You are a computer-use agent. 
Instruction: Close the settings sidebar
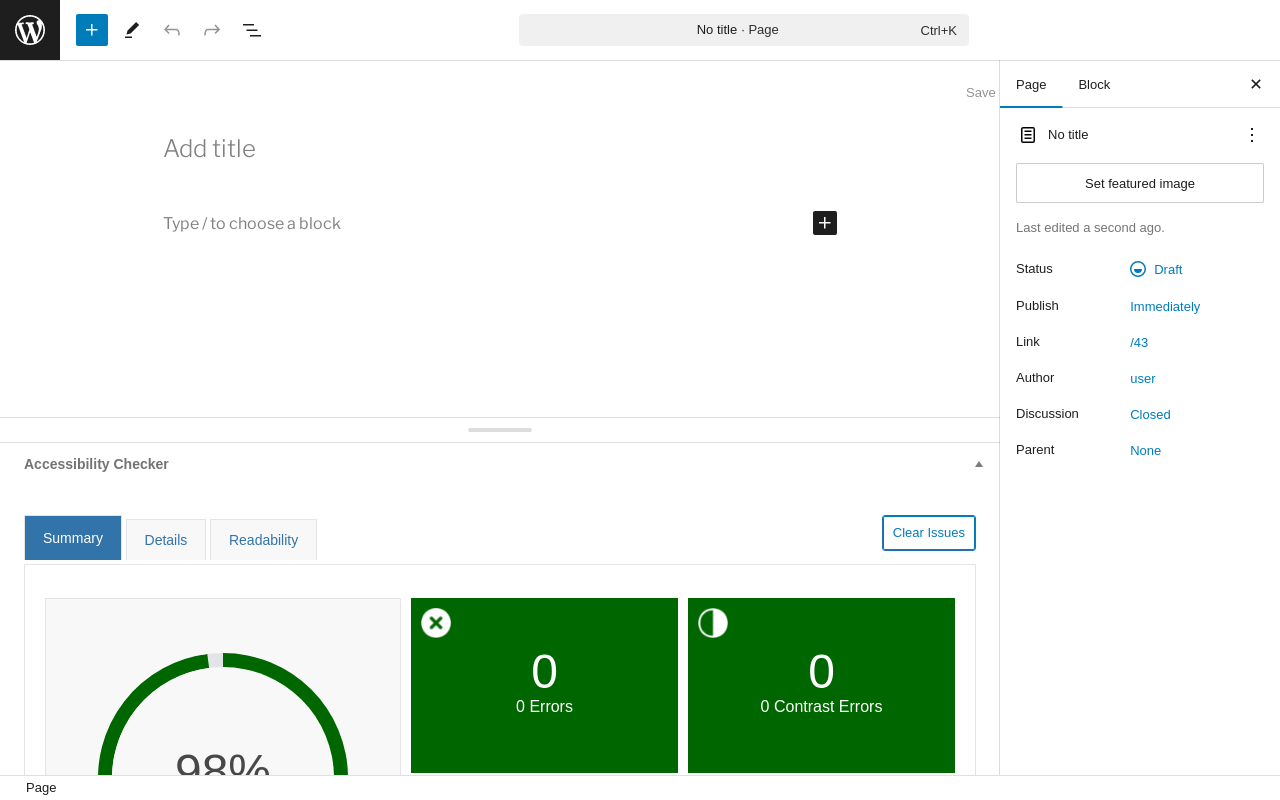tap(1256, 84)
